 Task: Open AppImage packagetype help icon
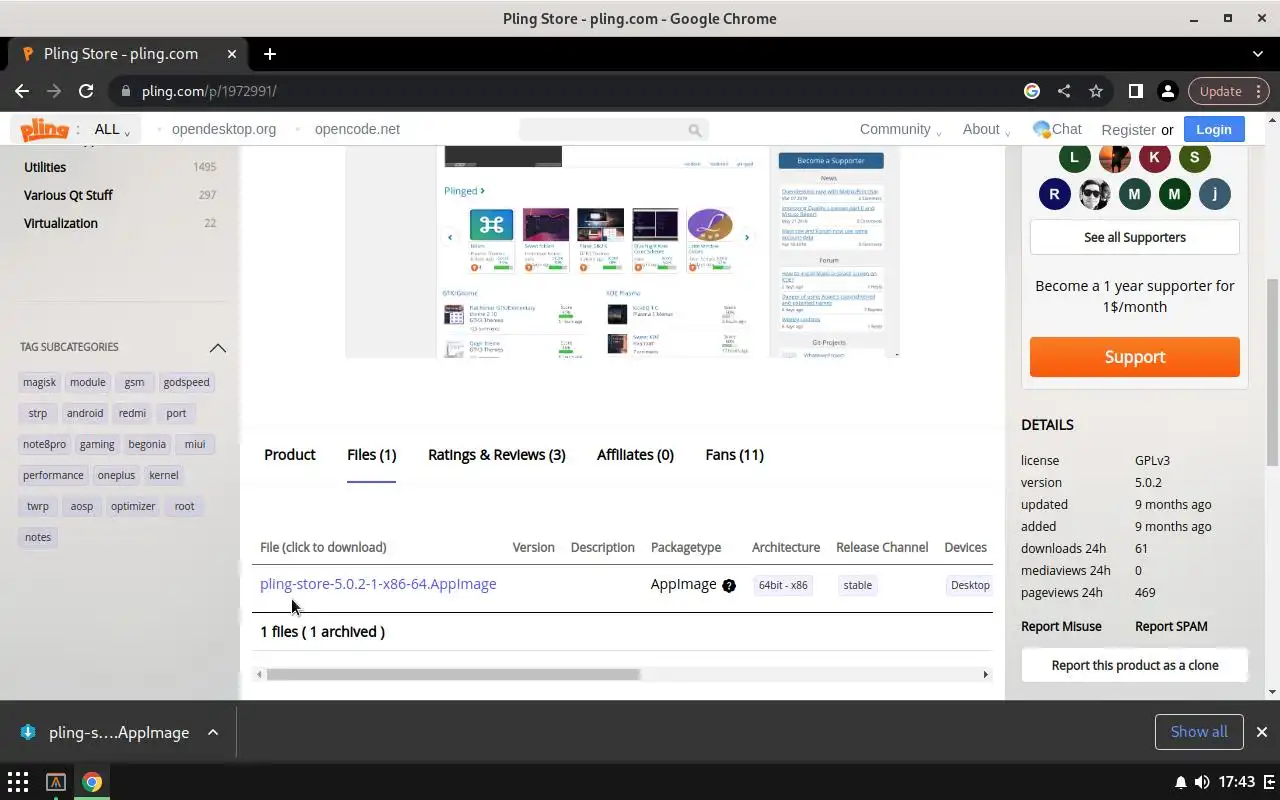click(729, 586)
